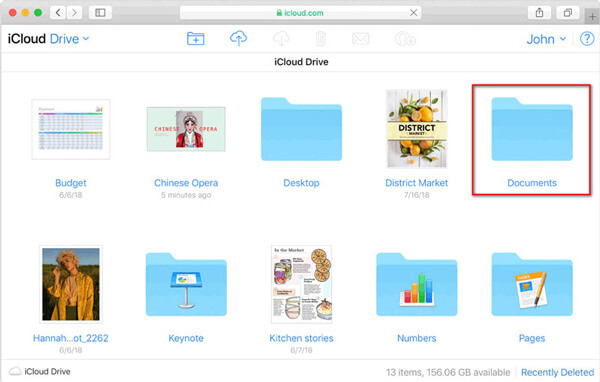Click the Budget file name

71,183
